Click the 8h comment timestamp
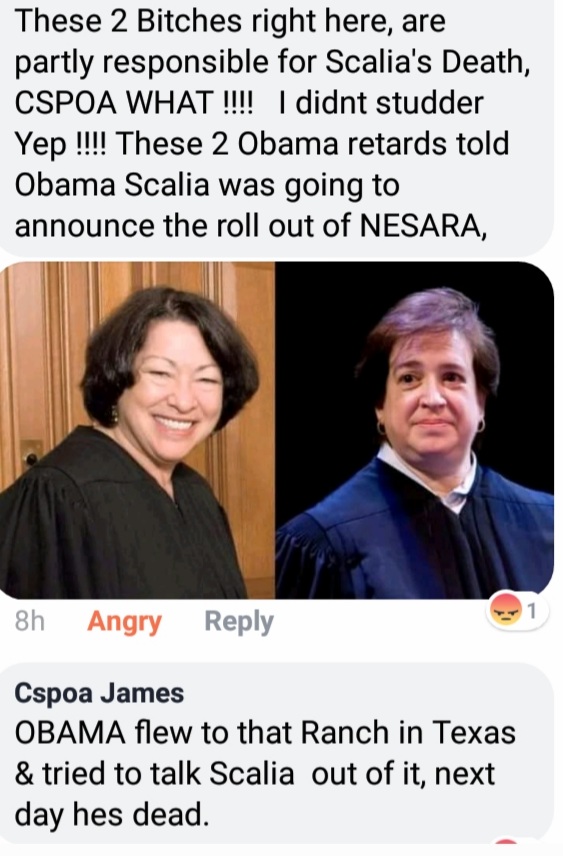The height and width of the screenshot is (856, 563). [29, 621]
